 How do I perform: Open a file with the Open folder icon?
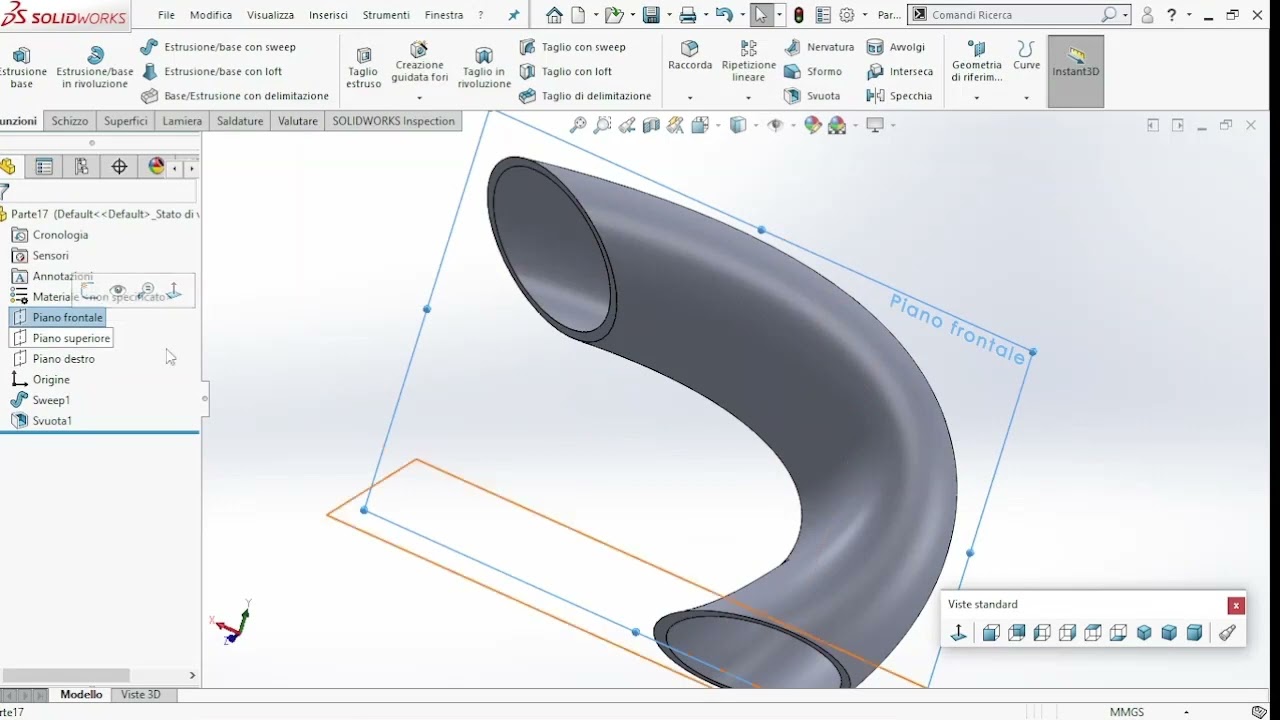tap(613, 15)
